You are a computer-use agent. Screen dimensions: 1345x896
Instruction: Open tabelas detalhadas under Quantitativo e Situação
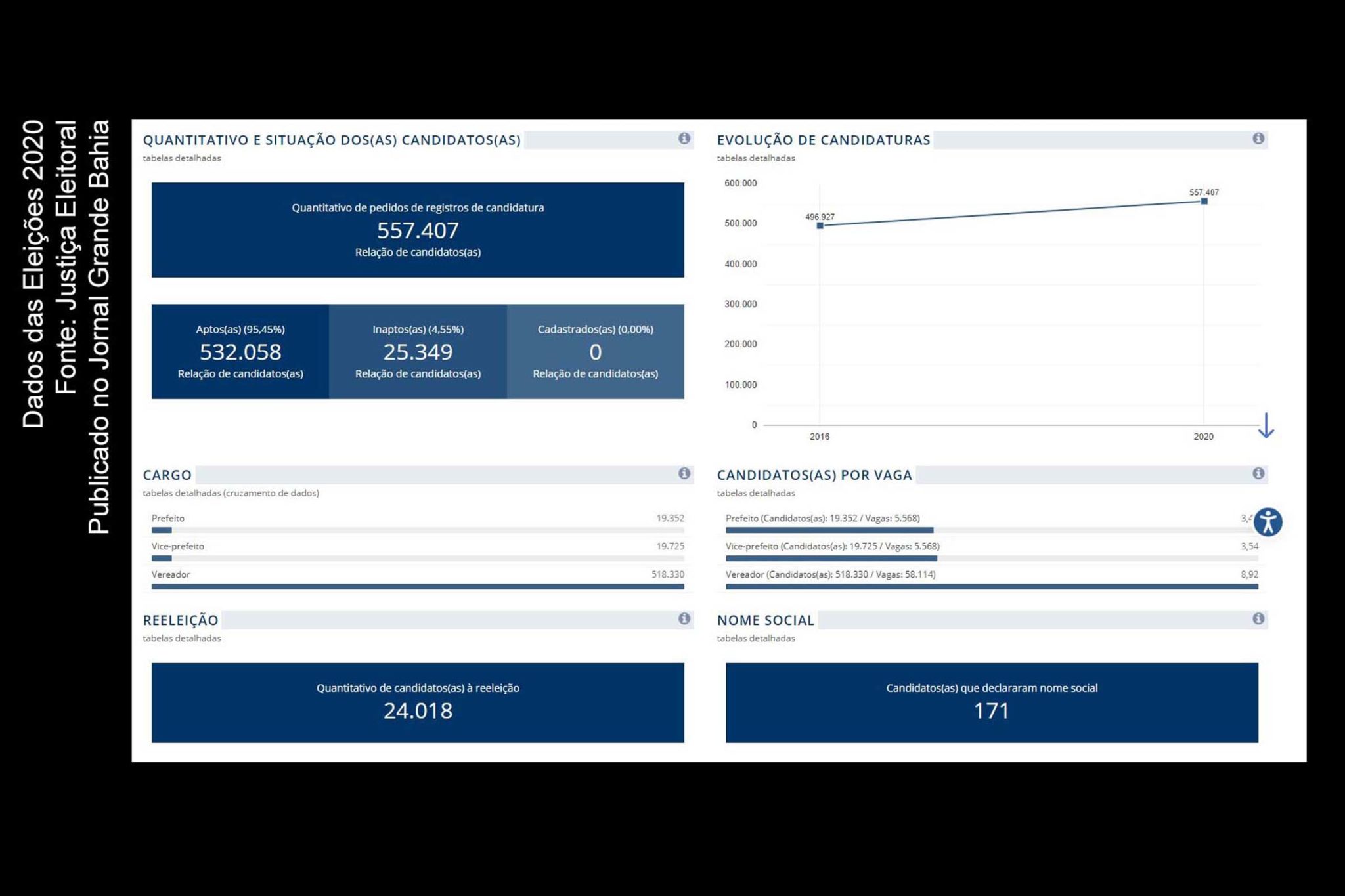182,158
